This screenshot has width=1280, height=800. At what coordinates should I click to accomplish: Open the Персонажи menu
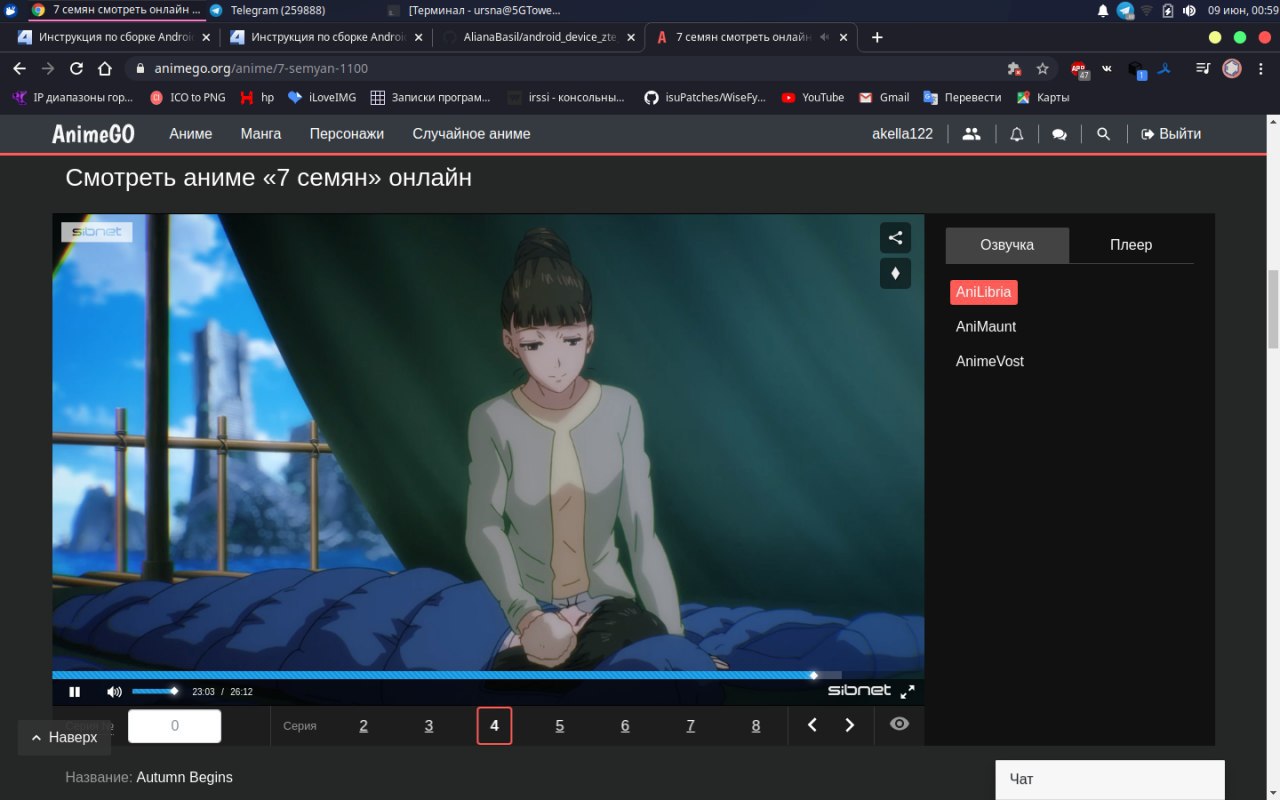coord(347,134)
